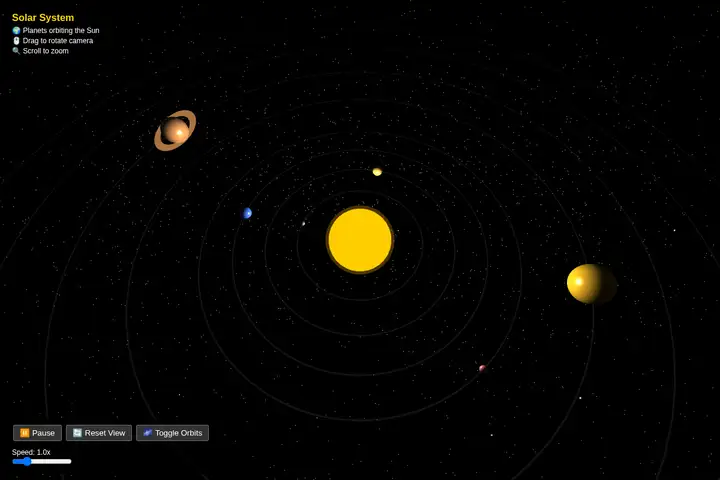
Task: Click the small yellow Venus planet
Action: coord(377,172)
